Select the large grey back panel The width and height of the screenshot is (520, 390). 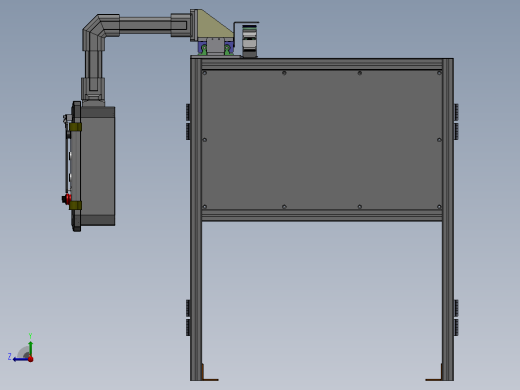click(322, 140)
